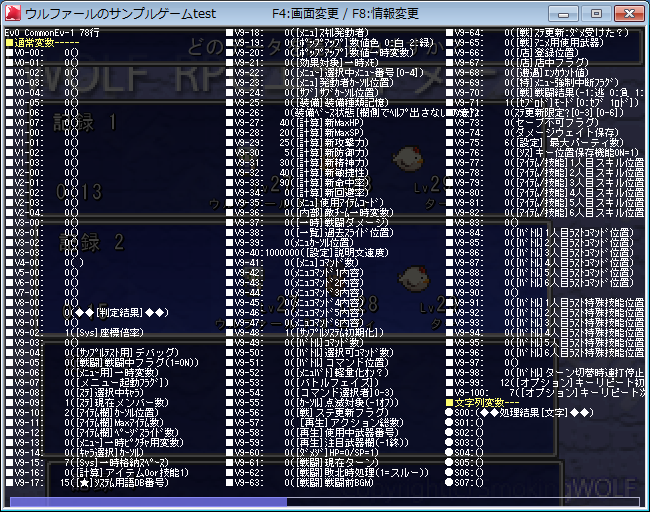The height and width of the screenshot is (512, 650).
Task: Select V9-05 戦闘中フラグ(1=ON) row
Action: click(102, 362)
